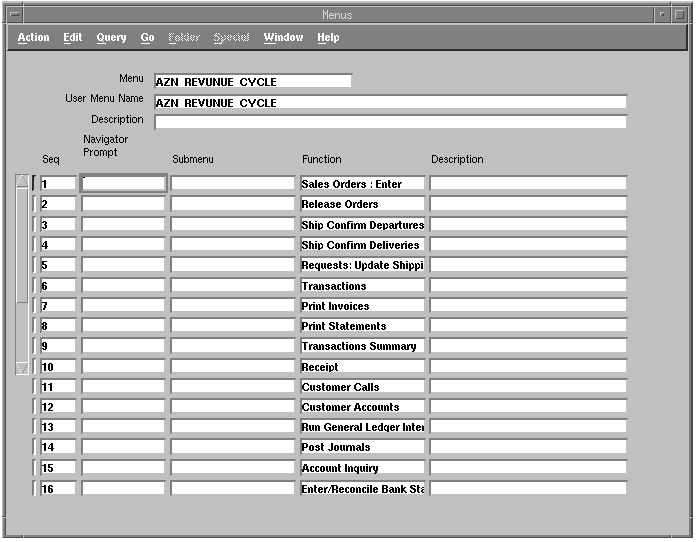
Task: Select the 'Transactions' function field in row 6
Action: pos(363,285)
